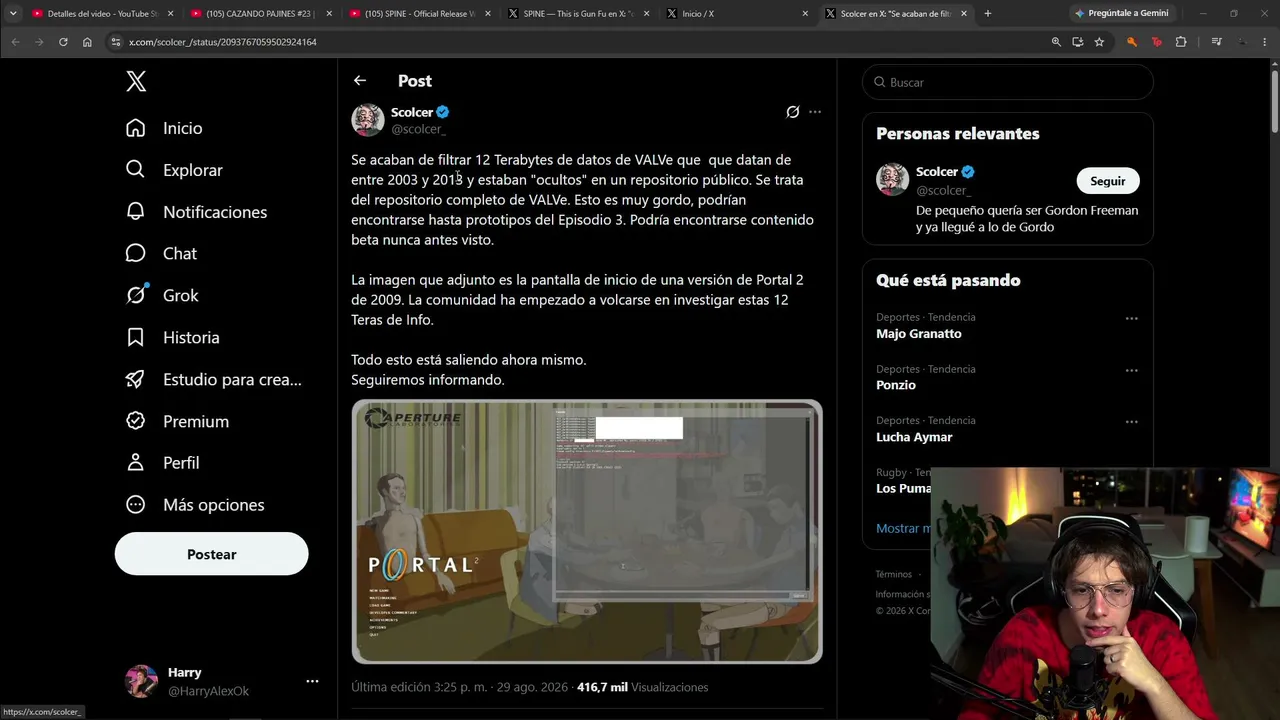Click the X logo in the sidebar
The image size is (1280, 720).
pos(136,82)
